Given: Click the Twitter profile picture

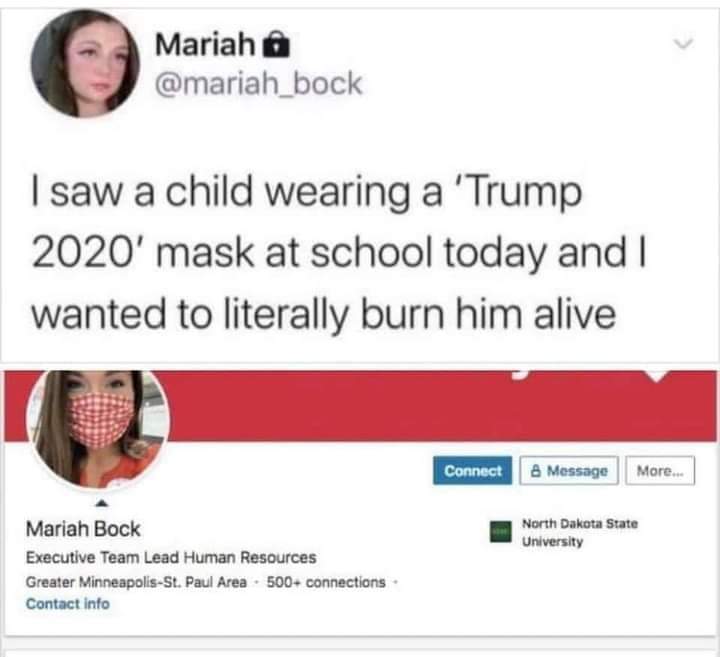Looking at the screenshot, I should [x=85, y=63].
